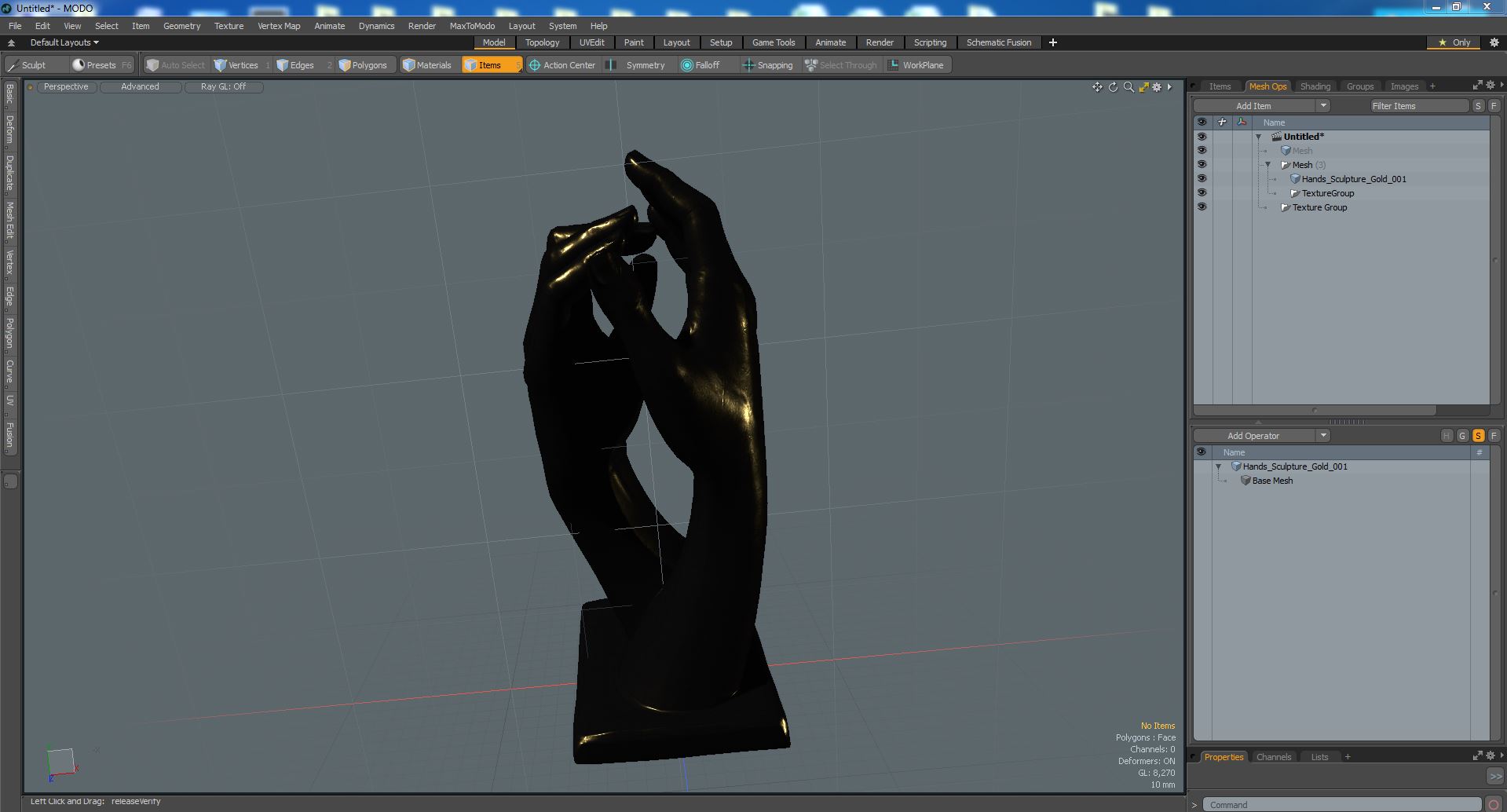Open the Action Center options
This screenshot has height=812, width=1507.
click(x=562, y=65)
